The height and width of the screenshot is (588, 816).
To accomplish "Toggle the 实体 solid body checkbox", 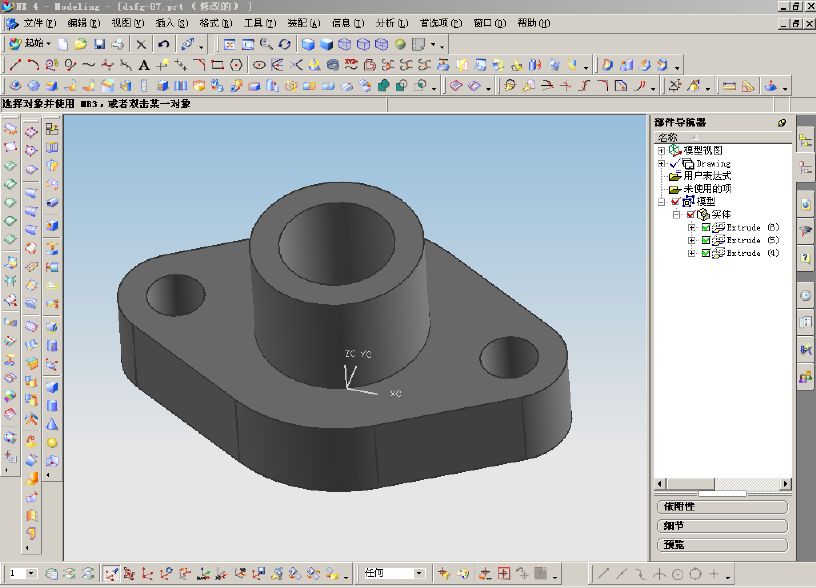I will point(691,214).
